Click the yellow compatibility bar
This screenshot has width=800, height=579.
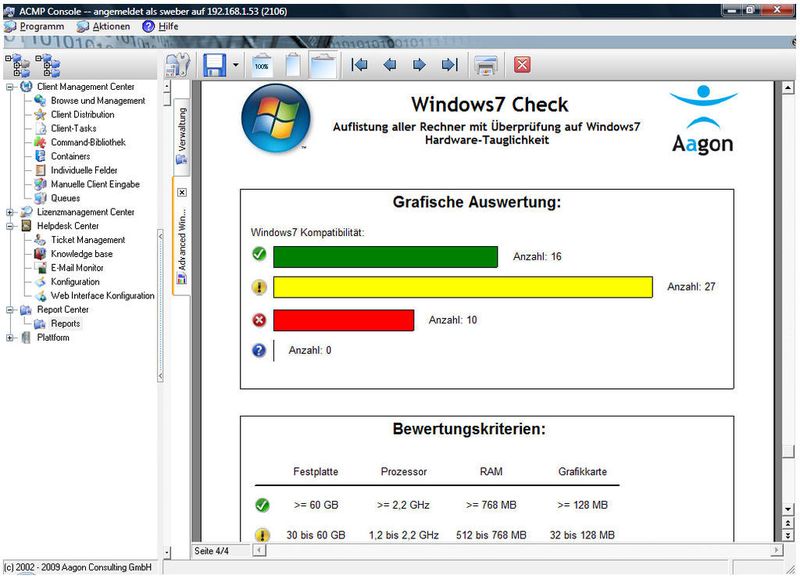pyautogui.click(x=463, y=287)
